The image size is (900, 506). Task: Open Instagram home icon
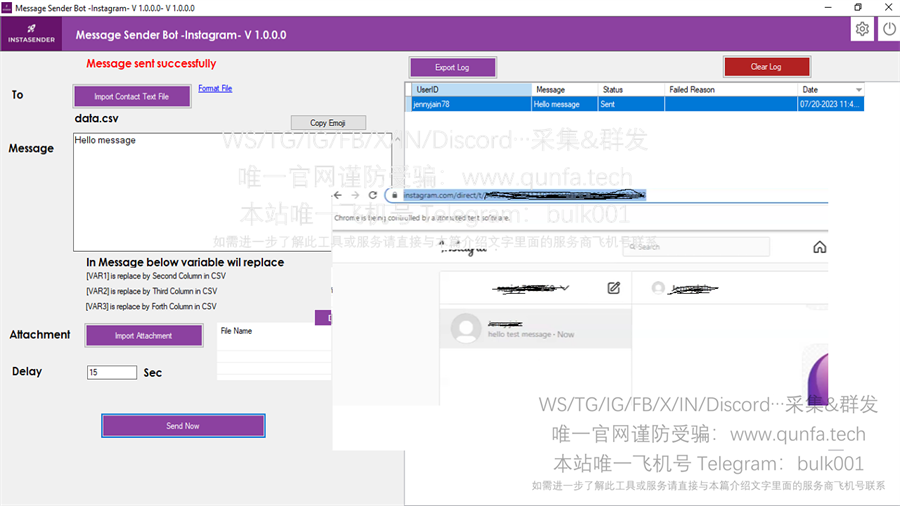pyautogui.click(x=820, y=247)
